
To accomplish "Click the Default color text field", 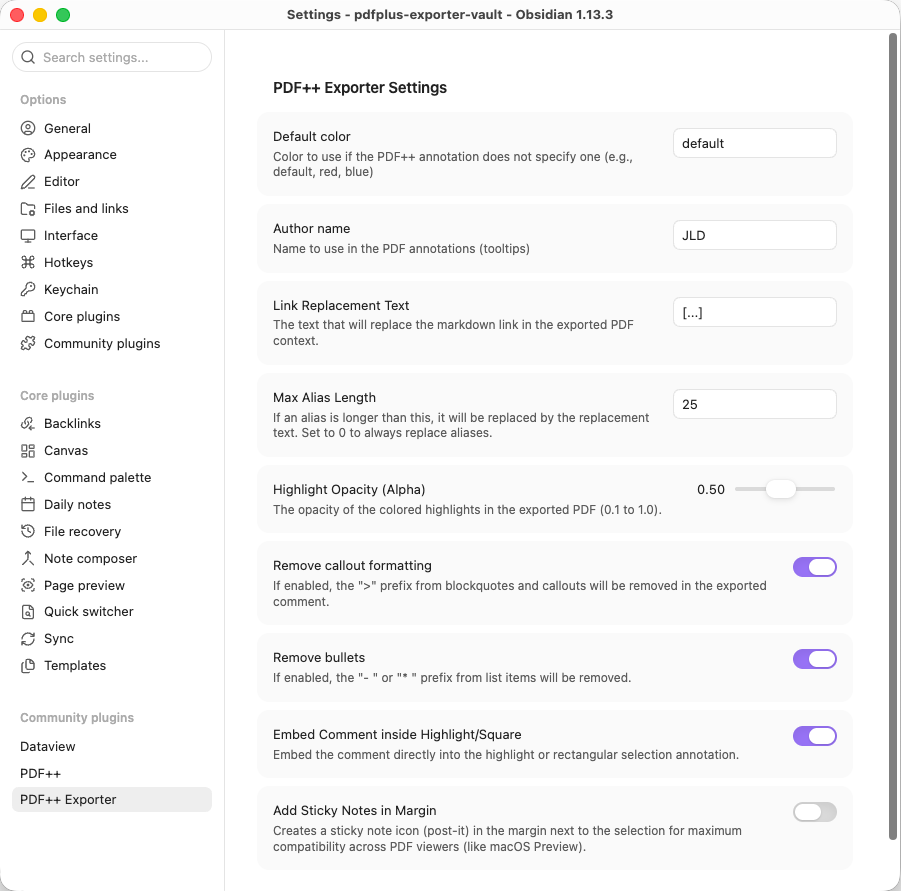I will tap(754, 143).
